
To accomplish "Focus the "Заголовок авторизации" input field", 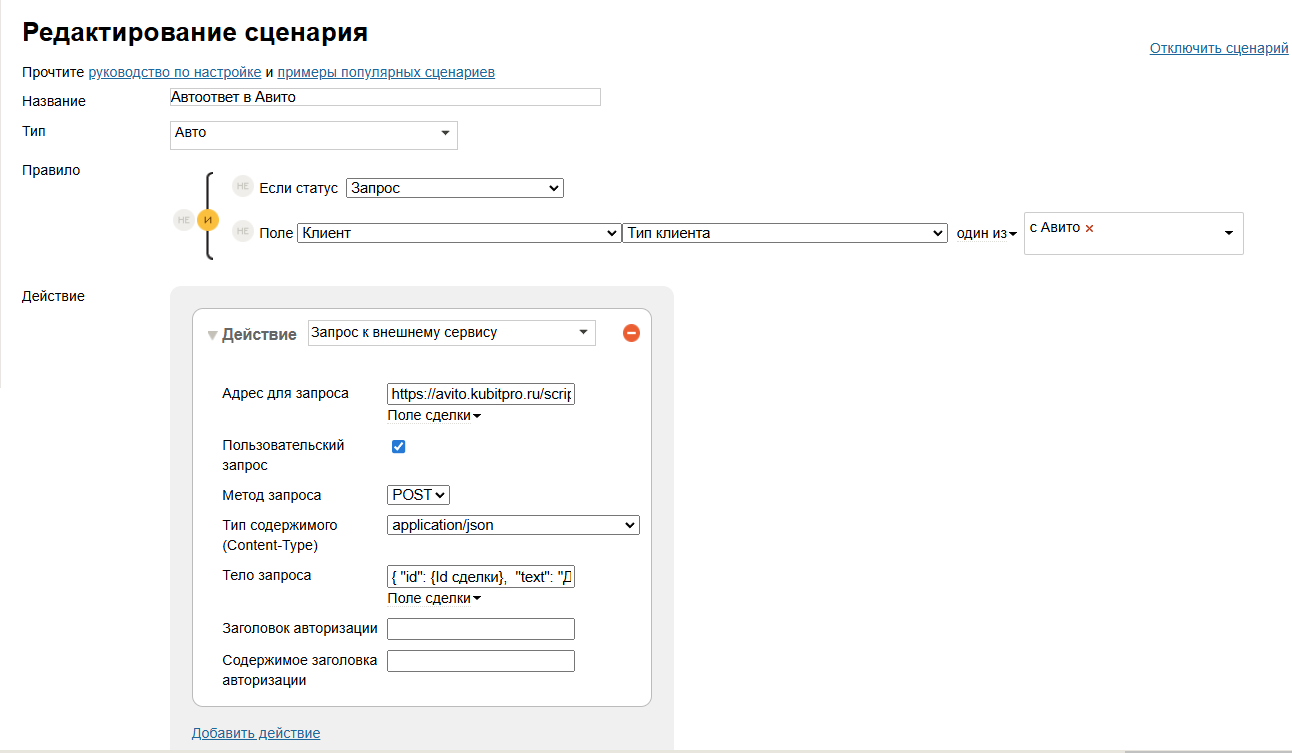I will [480, 629].
